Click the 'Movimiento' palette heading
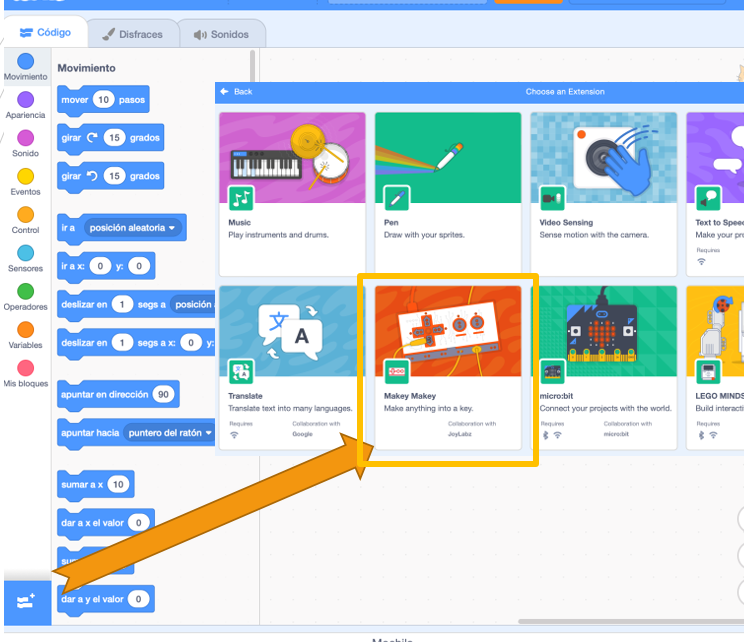 [x=86, y=68]
